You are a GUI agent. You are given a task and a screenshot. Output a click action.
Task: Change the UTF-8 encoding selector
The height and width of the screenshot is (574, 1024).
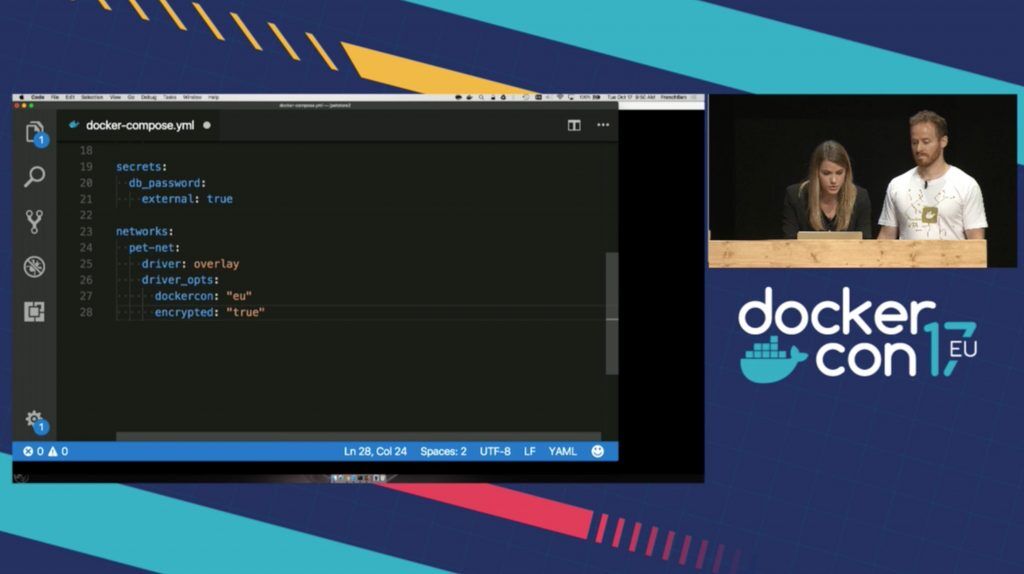coord(495,451)
